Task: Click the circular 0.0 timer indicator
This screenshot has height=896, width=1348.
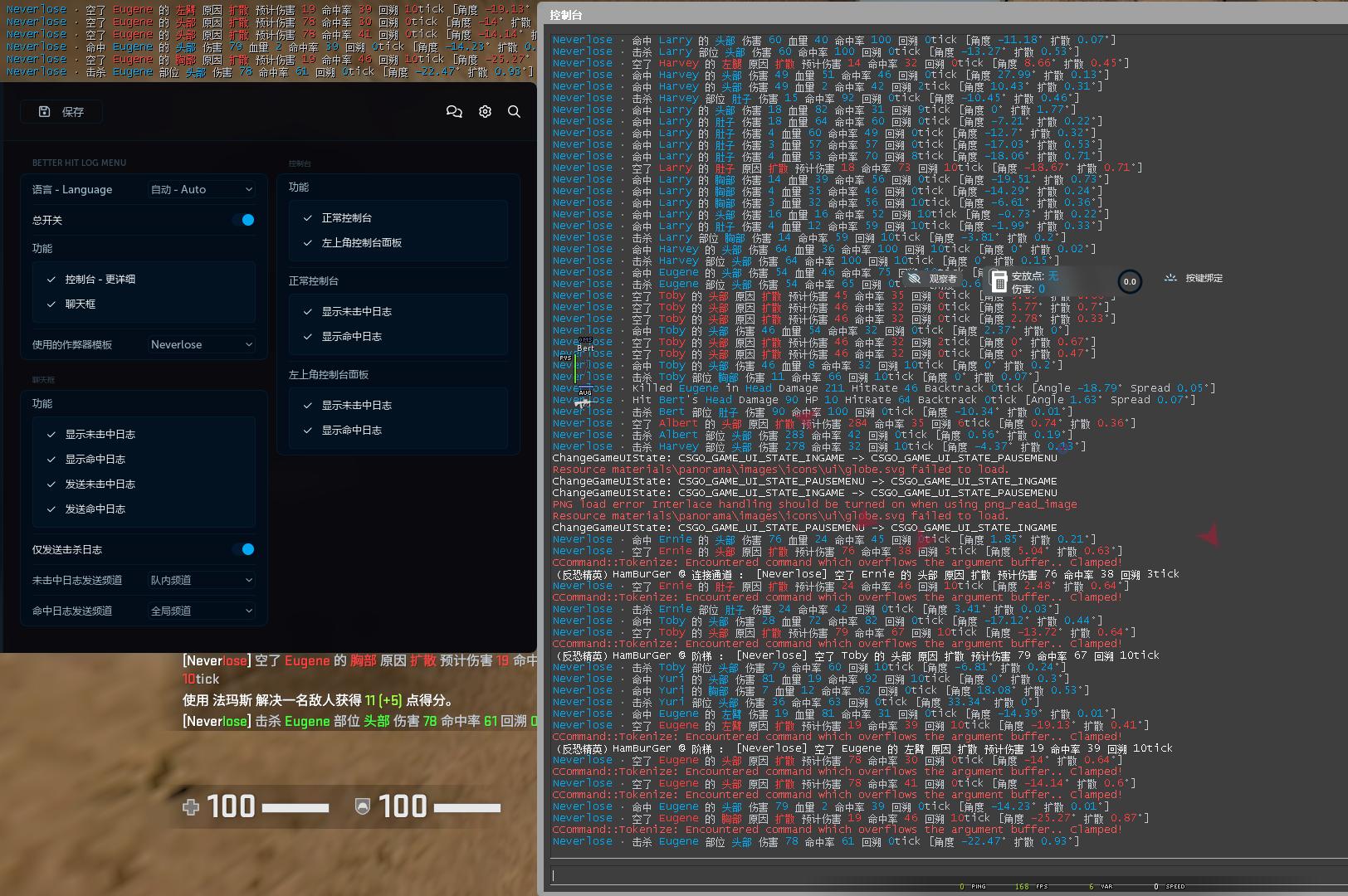Action: pos(1130,281)
